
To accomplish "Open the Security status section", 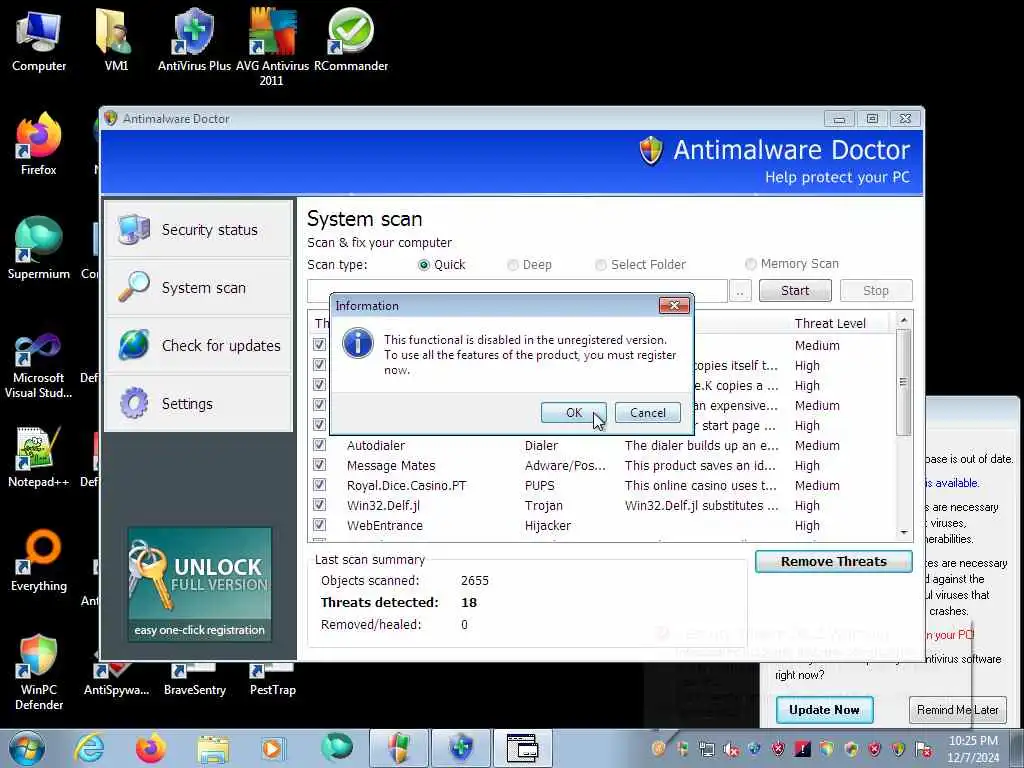I will click(x=199, y=229).
